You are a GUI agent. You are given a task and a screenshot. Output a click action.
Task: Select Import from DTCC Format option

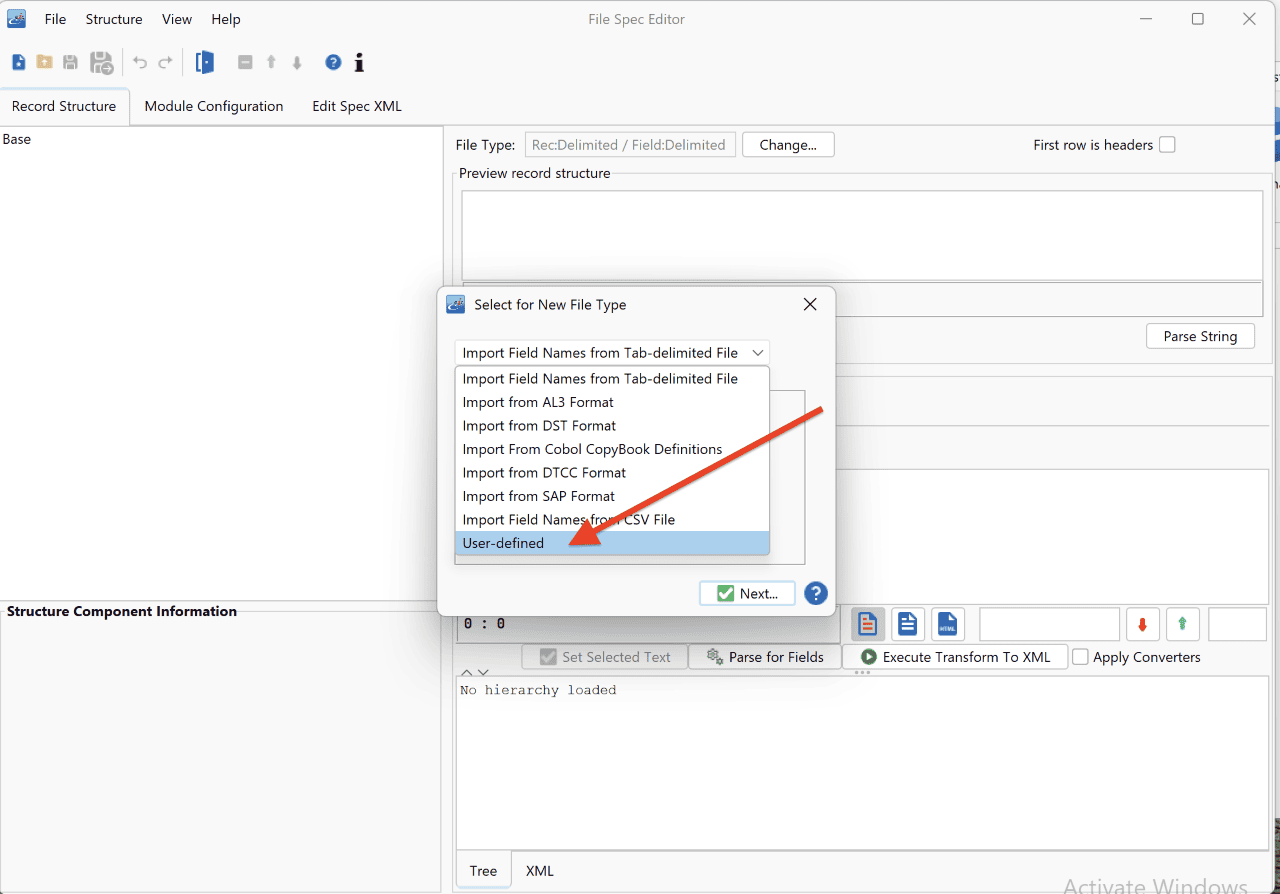(612, 473)
